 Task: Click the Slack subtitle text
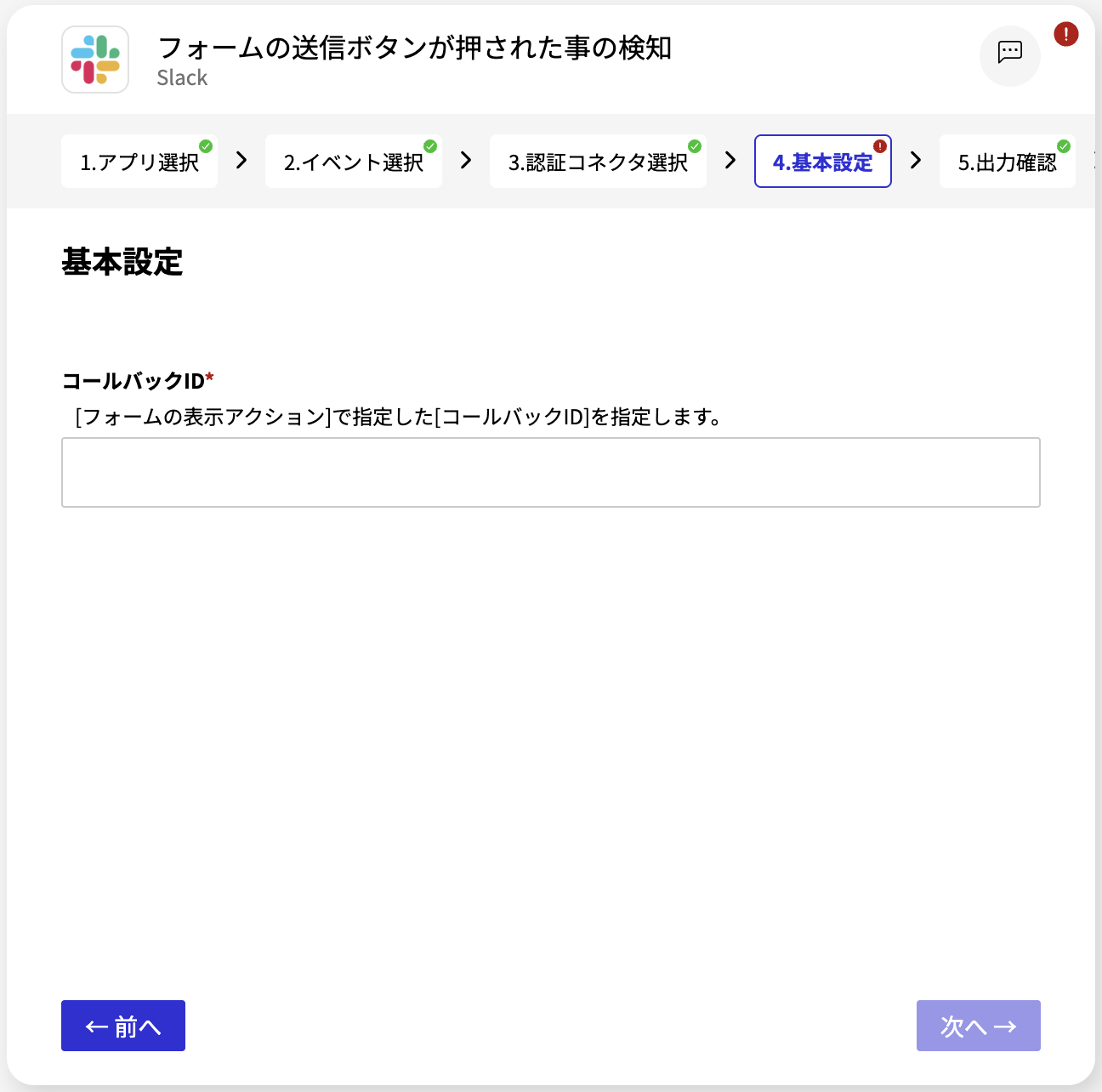tap(182, 77)
